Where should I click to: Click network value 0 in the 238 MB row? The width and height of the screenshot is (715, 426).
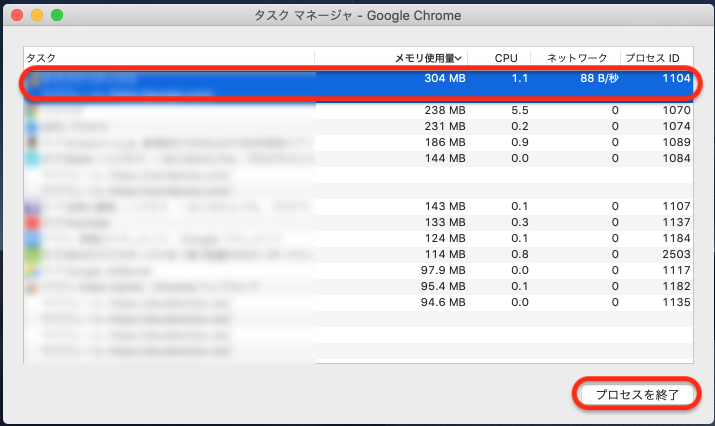tap(615, 110)
